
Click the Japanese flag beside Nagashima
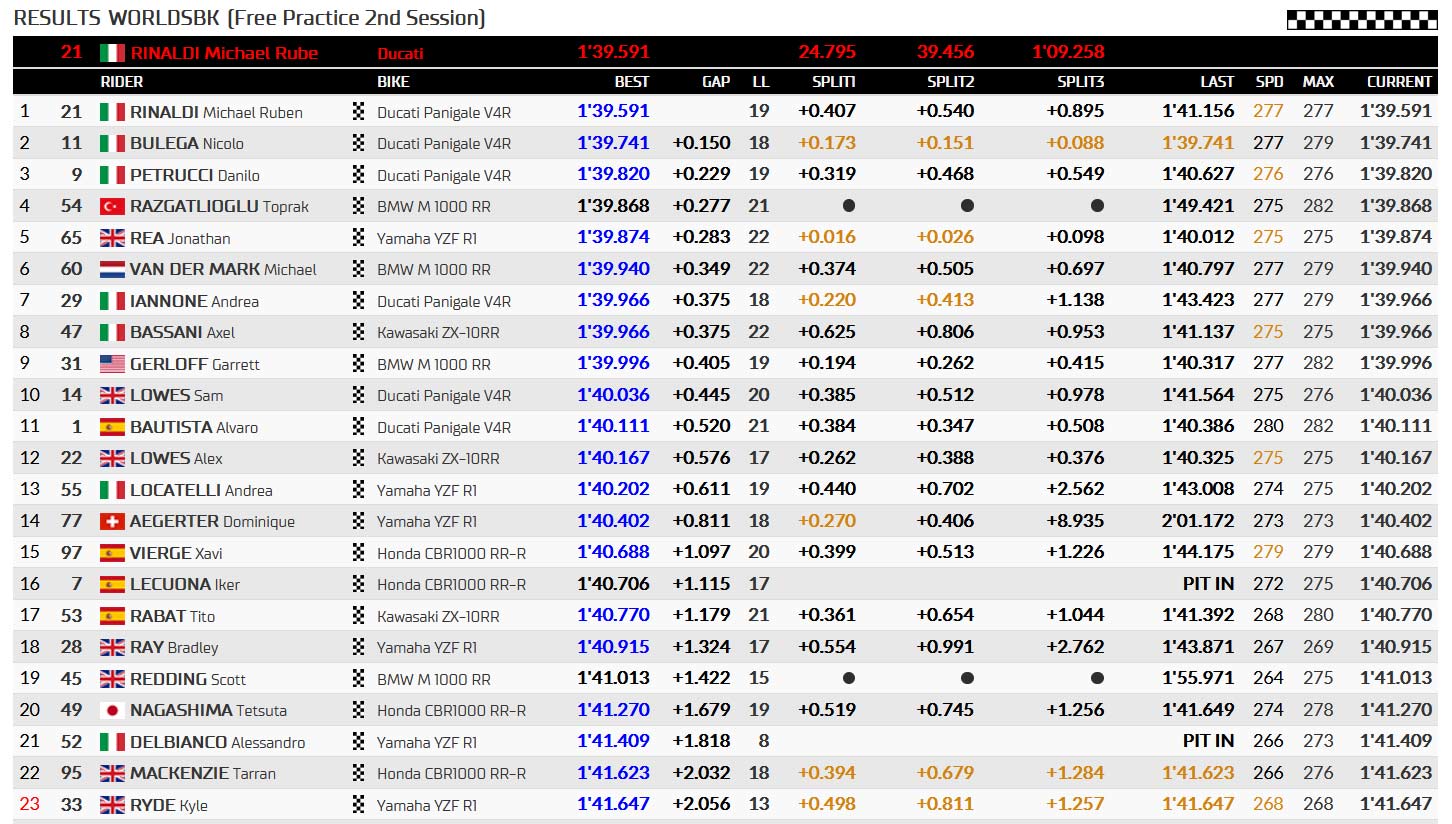pos(112,710)
